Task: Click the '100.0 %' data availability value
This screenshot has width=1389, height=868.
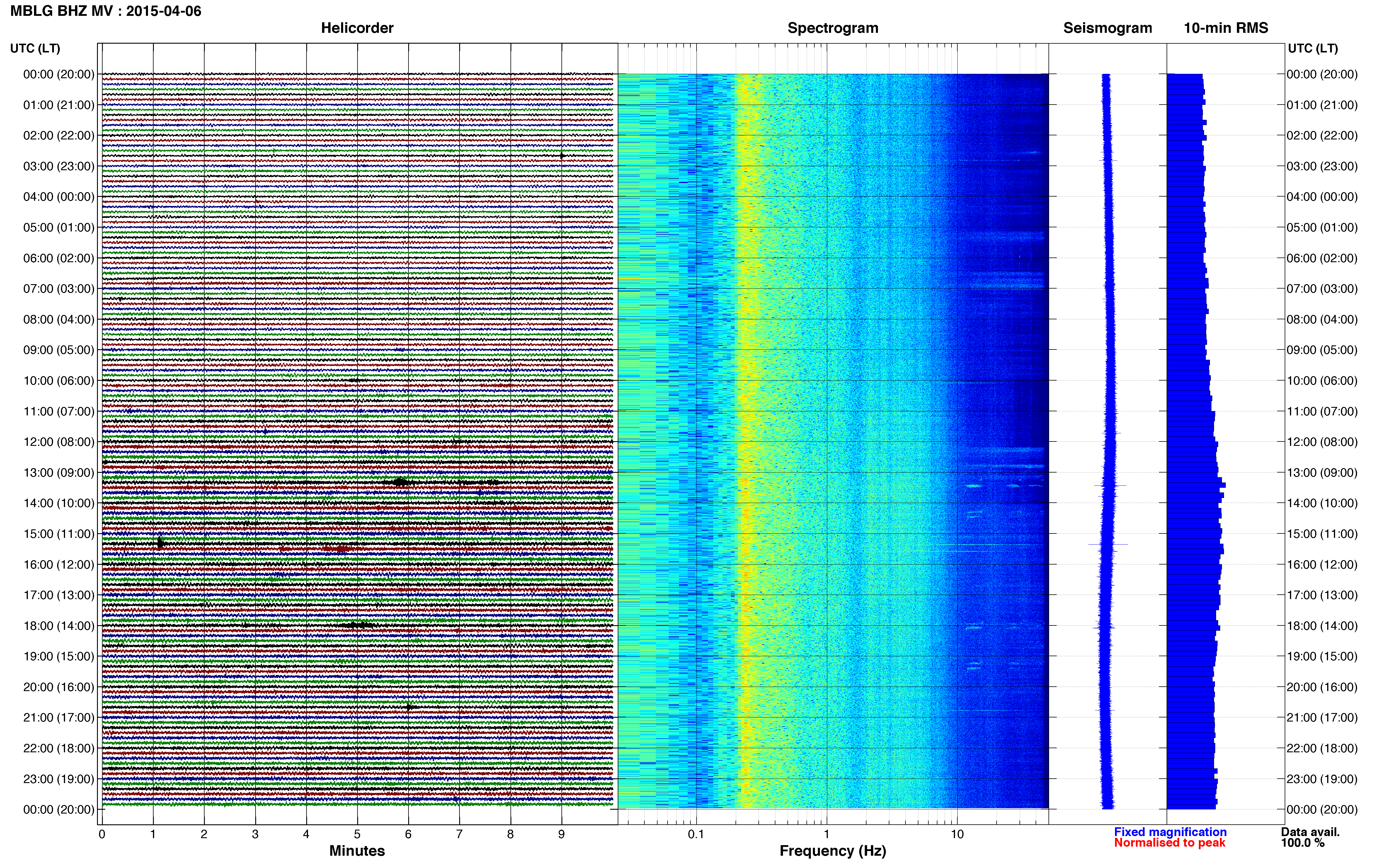Action: (1302, 843)
